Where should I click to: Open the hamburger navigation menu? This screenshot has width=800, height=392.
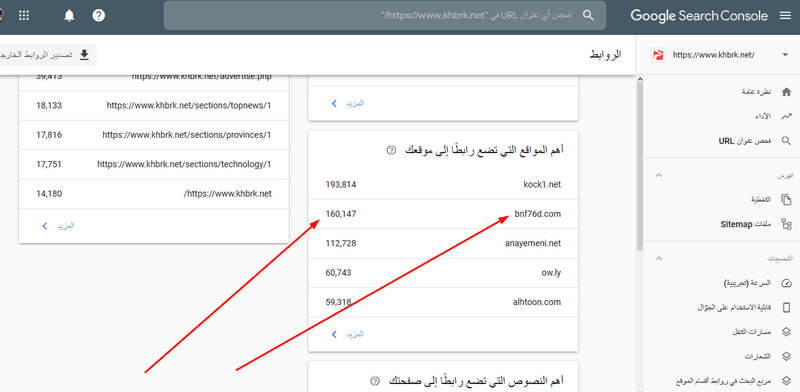click(x=785, y=16)
